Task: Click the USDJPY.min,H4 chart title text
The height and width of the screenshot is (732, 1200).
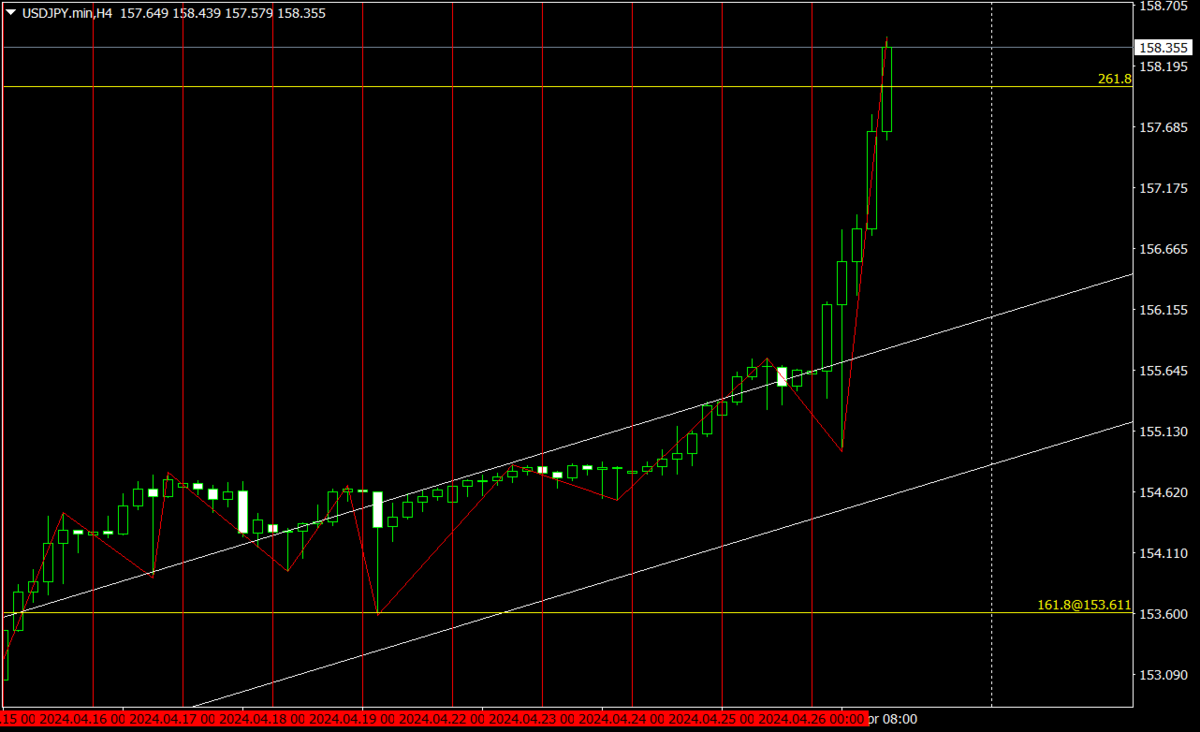Action: pyautogui.click(x=66, y=14)
